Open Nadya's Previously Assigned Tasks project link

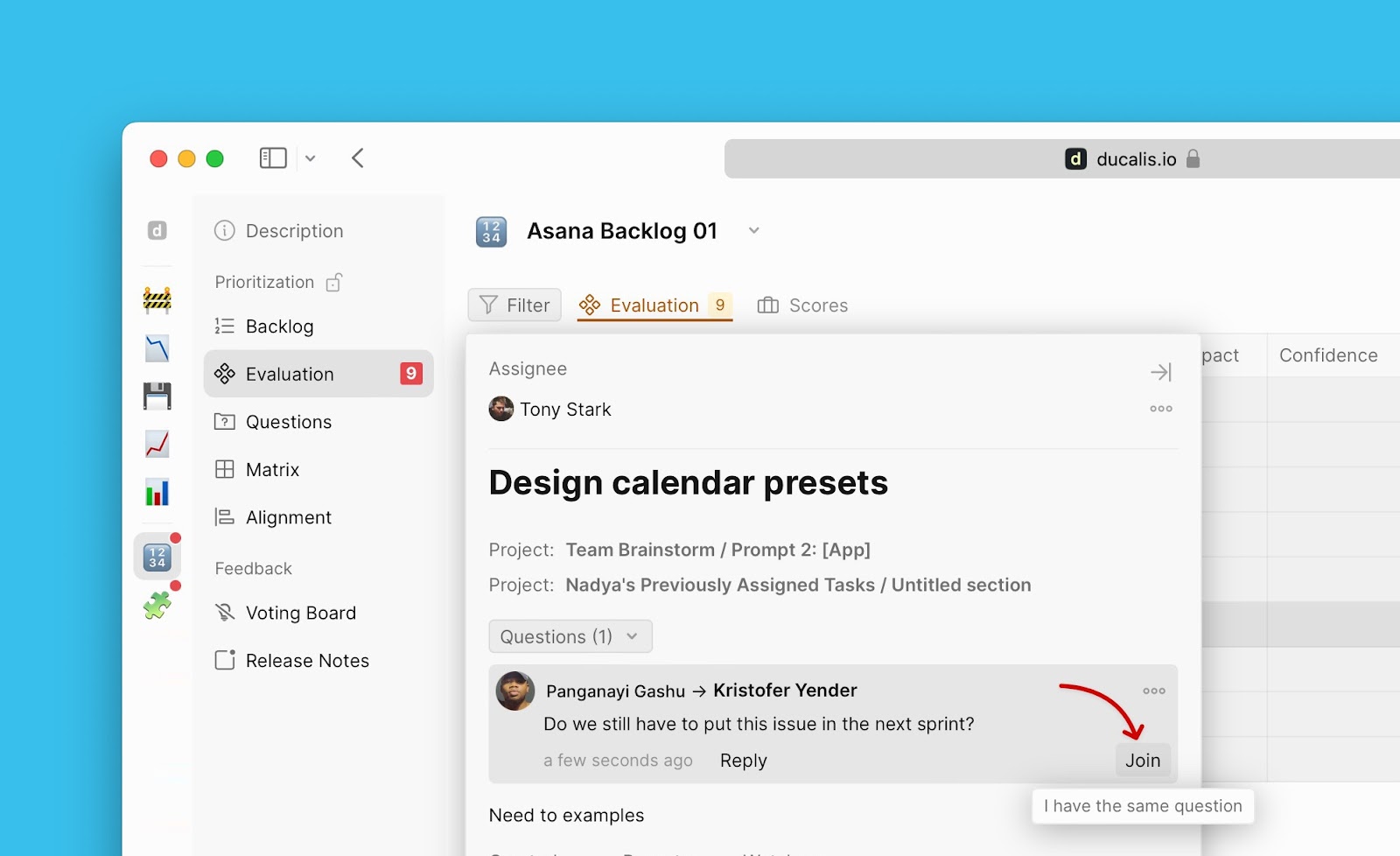798,585
